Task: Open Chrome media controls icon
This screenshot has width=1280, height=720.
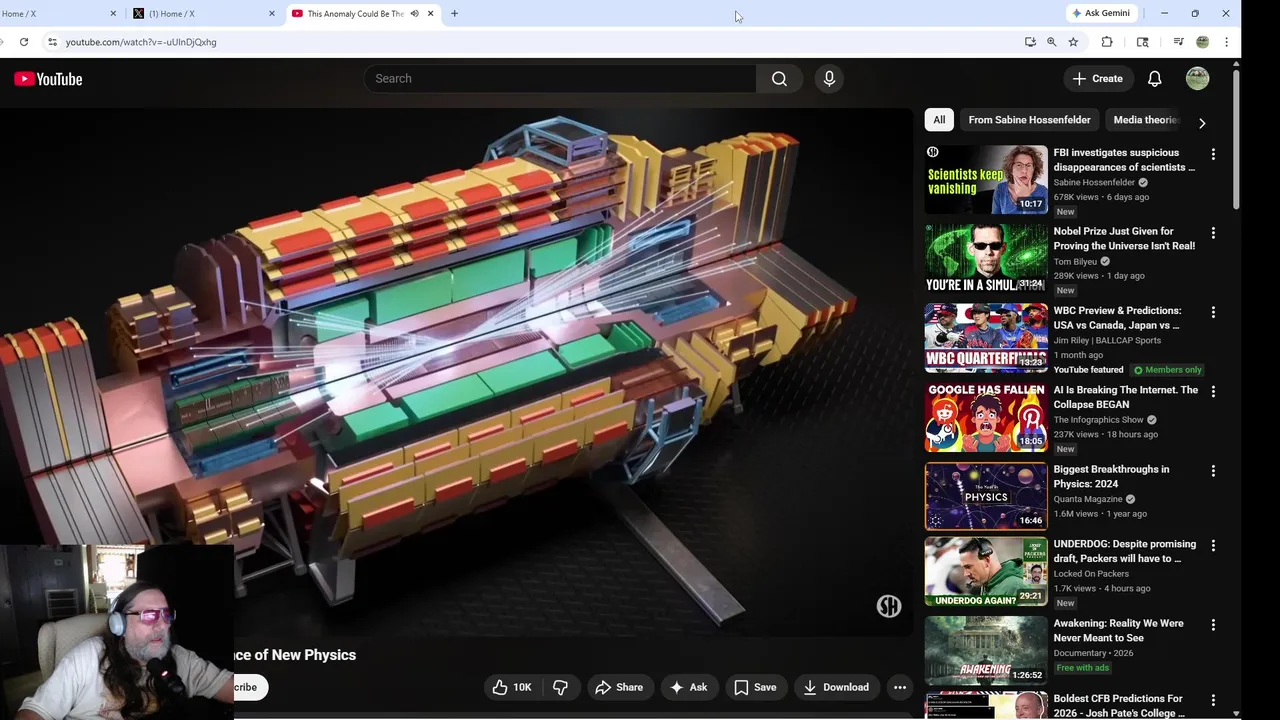Action: tap(1178, 42)
